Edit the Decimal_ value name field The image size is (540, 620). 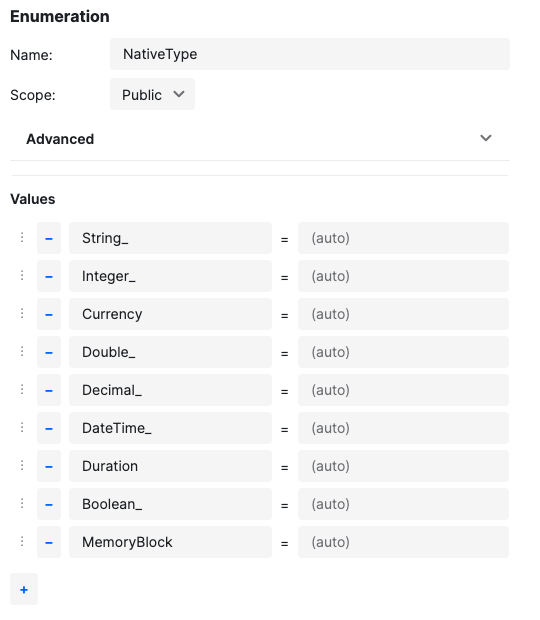pos(170,390)
